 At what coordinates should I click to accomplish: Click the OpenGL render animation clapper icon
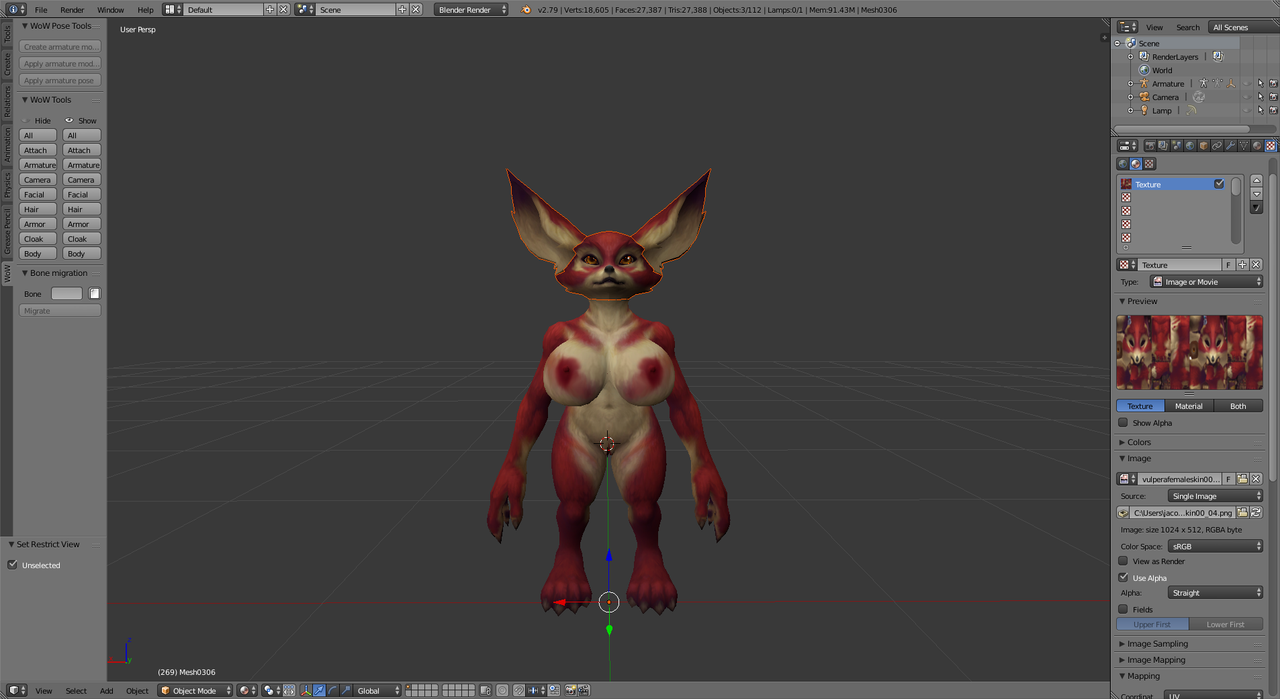[583, 691]
